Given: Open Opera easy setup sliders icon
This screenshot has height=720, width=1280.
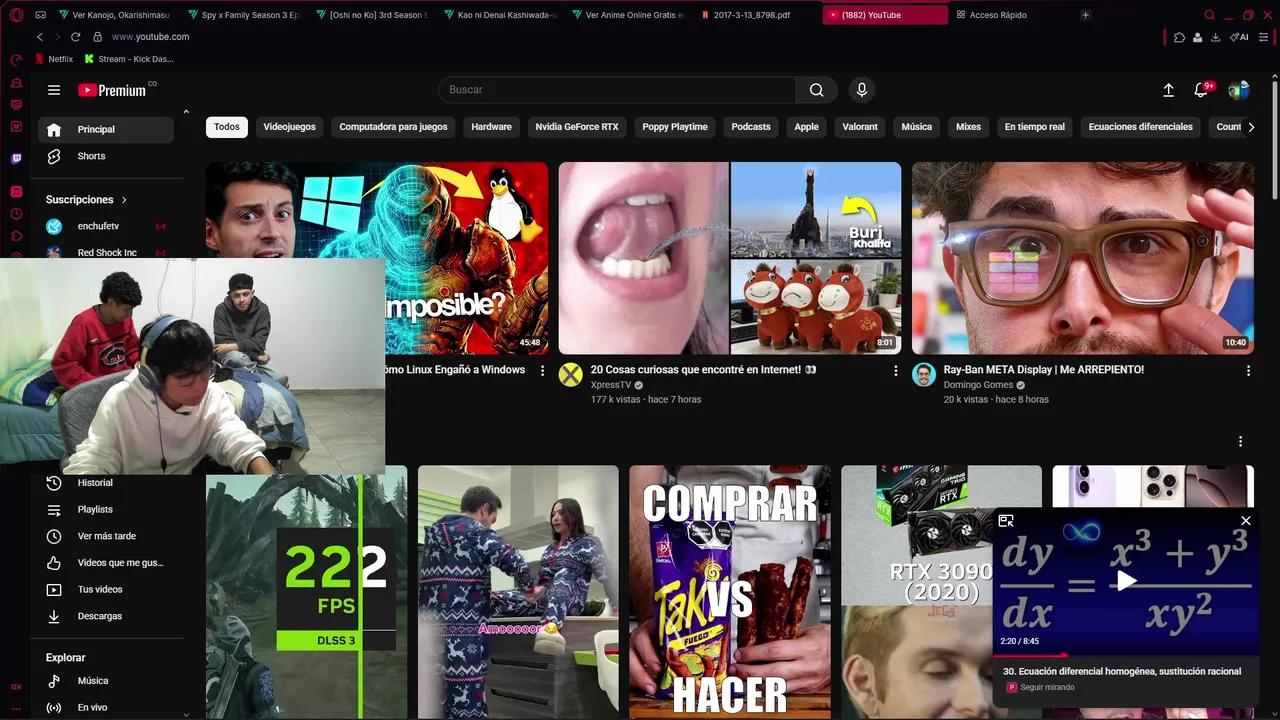Looking at the screenshot, I should pos(1265,37).
